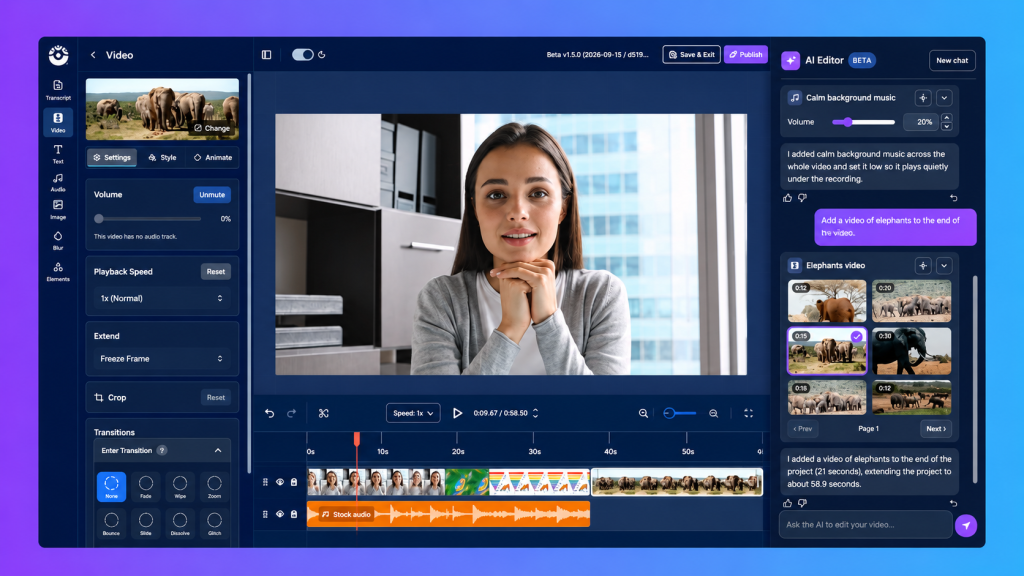This screenshot has width=1024, height=576.
Task: Collapse the Elephants video card
Action: click(944, 266)
